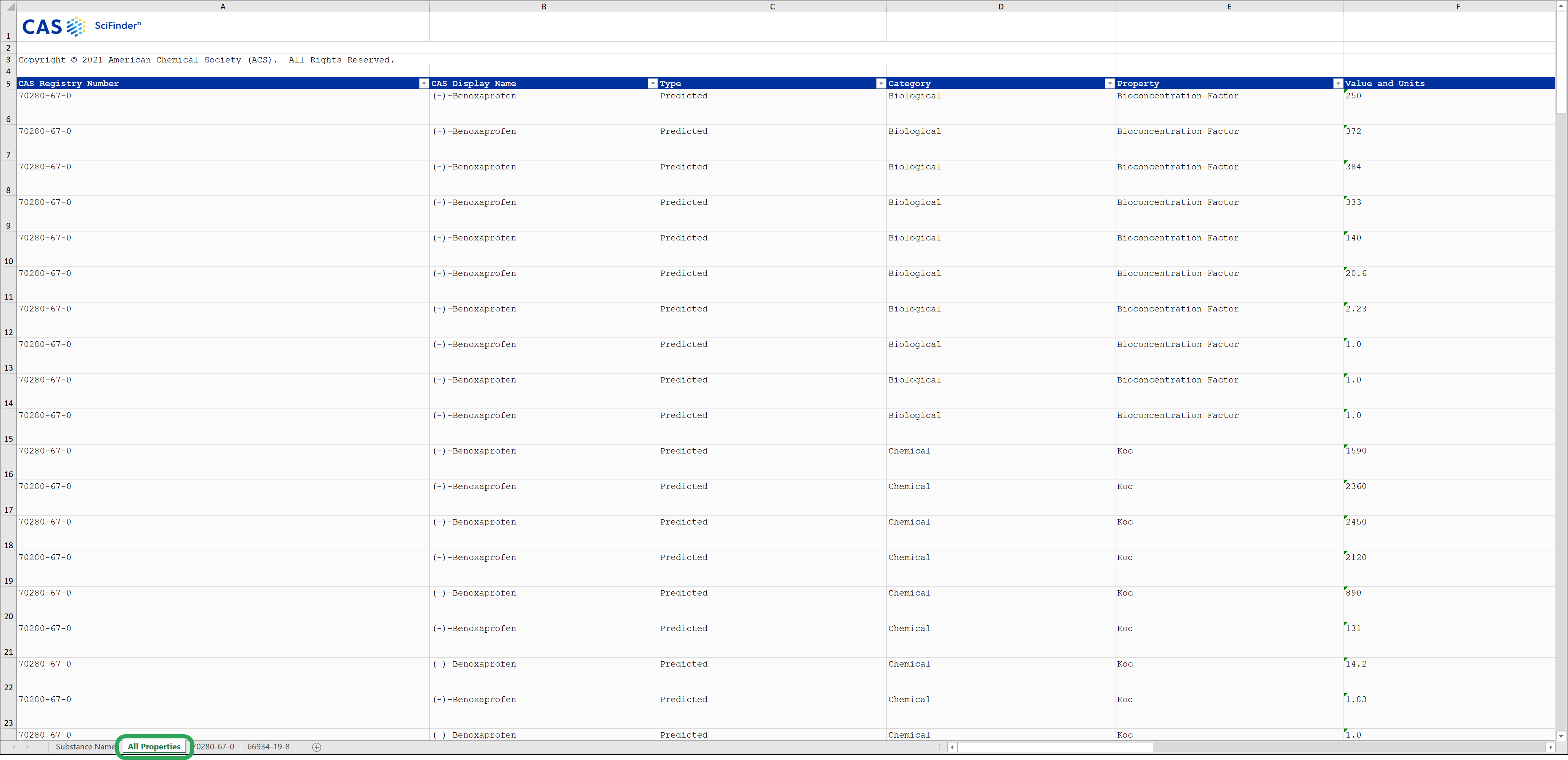Select column A header
Image resolution: width=1568 pixels, height=760 pixels.
click(223, 6)
